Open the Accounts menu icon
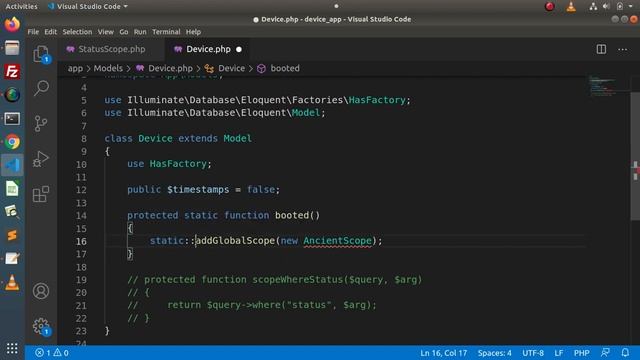640x360 pixels. [41, 291]
